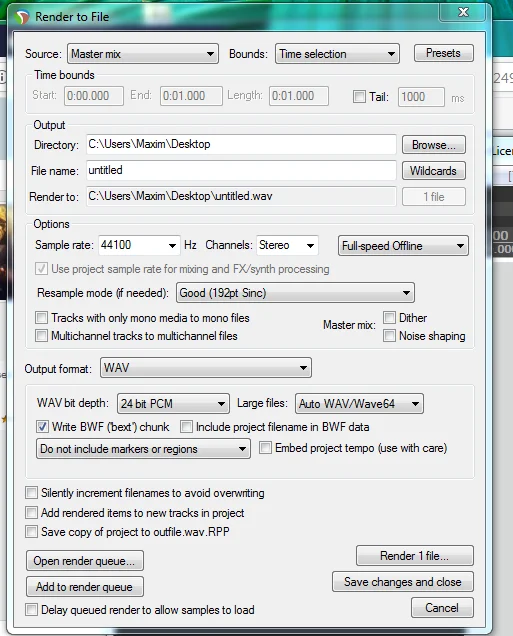Screen dimensions: 513x636
Task: Enable Add rendered items to new tracks
Action: tap(32, 513)
